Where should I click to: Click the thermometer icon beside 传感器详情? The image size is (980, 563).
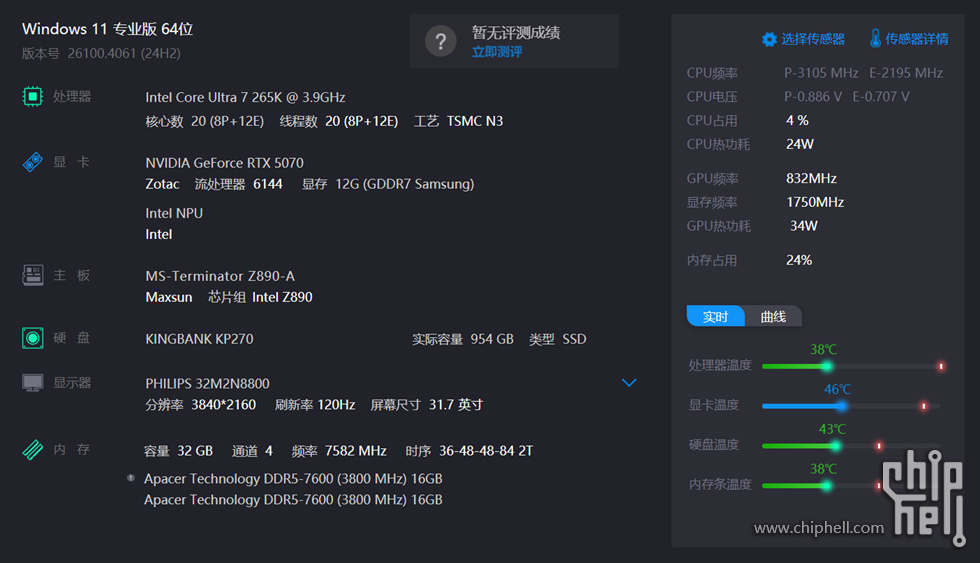(x=875, y=39)
